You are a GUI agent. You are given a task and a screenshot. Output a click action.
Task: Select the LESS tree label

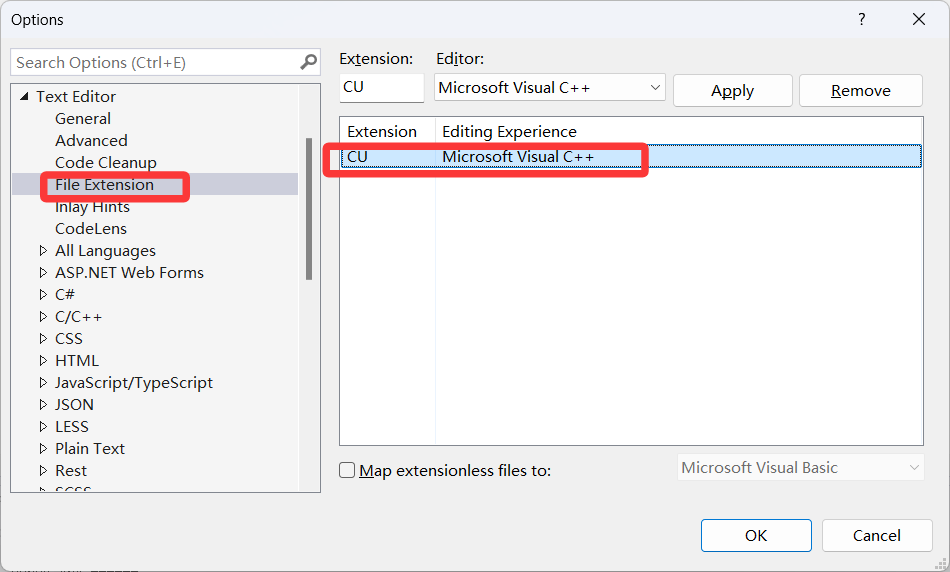click(x=72, y=427)
